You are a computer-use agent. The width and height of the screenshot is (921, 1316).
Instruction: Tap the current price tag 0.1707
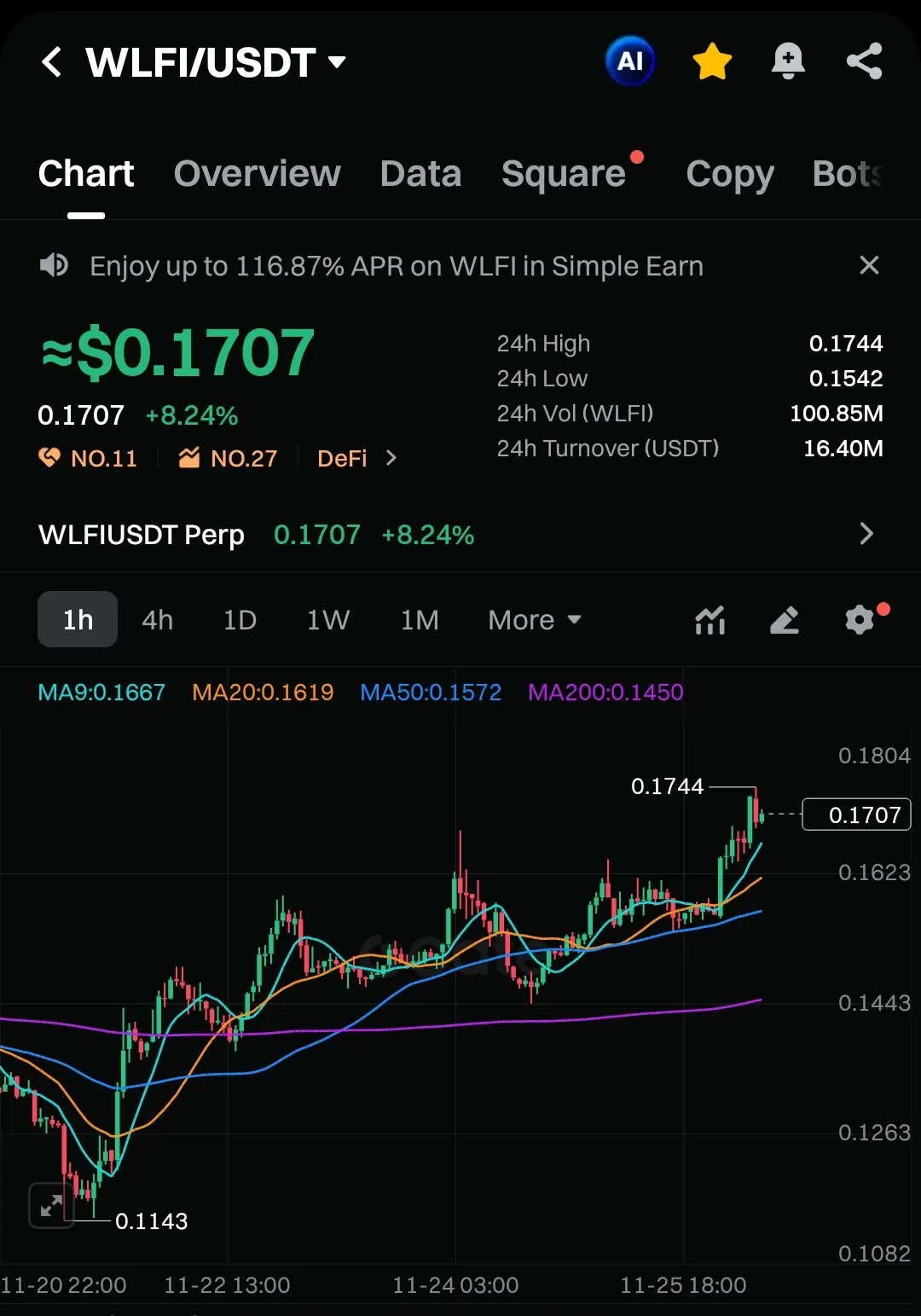point(857,815)
